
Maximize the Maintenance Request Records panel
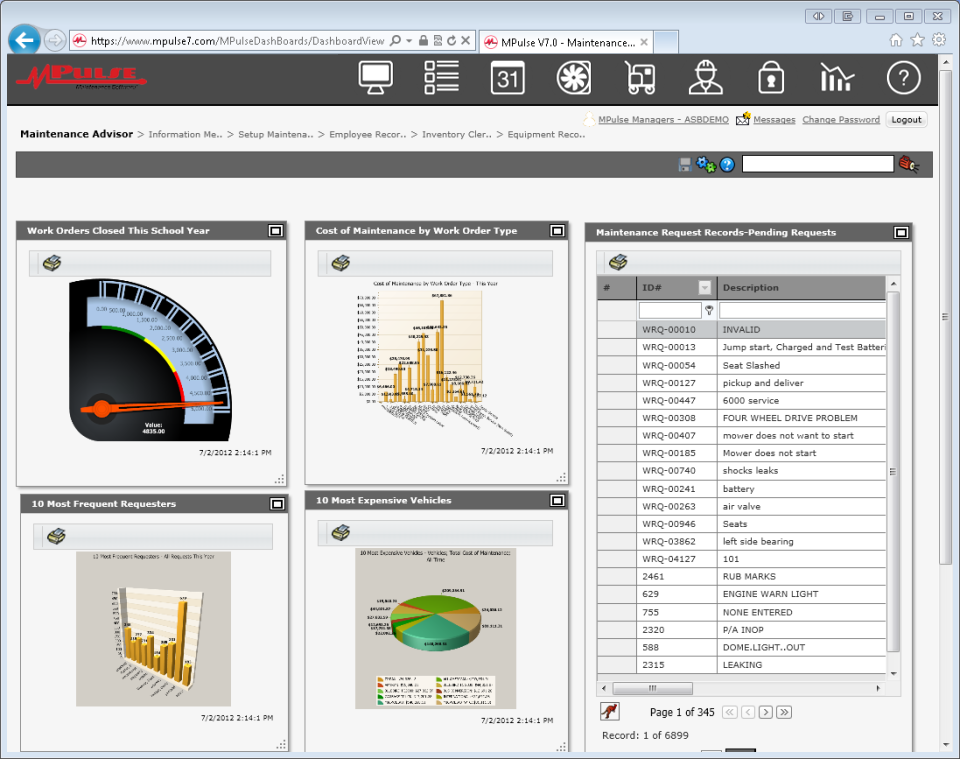click(x=901, y=232)
